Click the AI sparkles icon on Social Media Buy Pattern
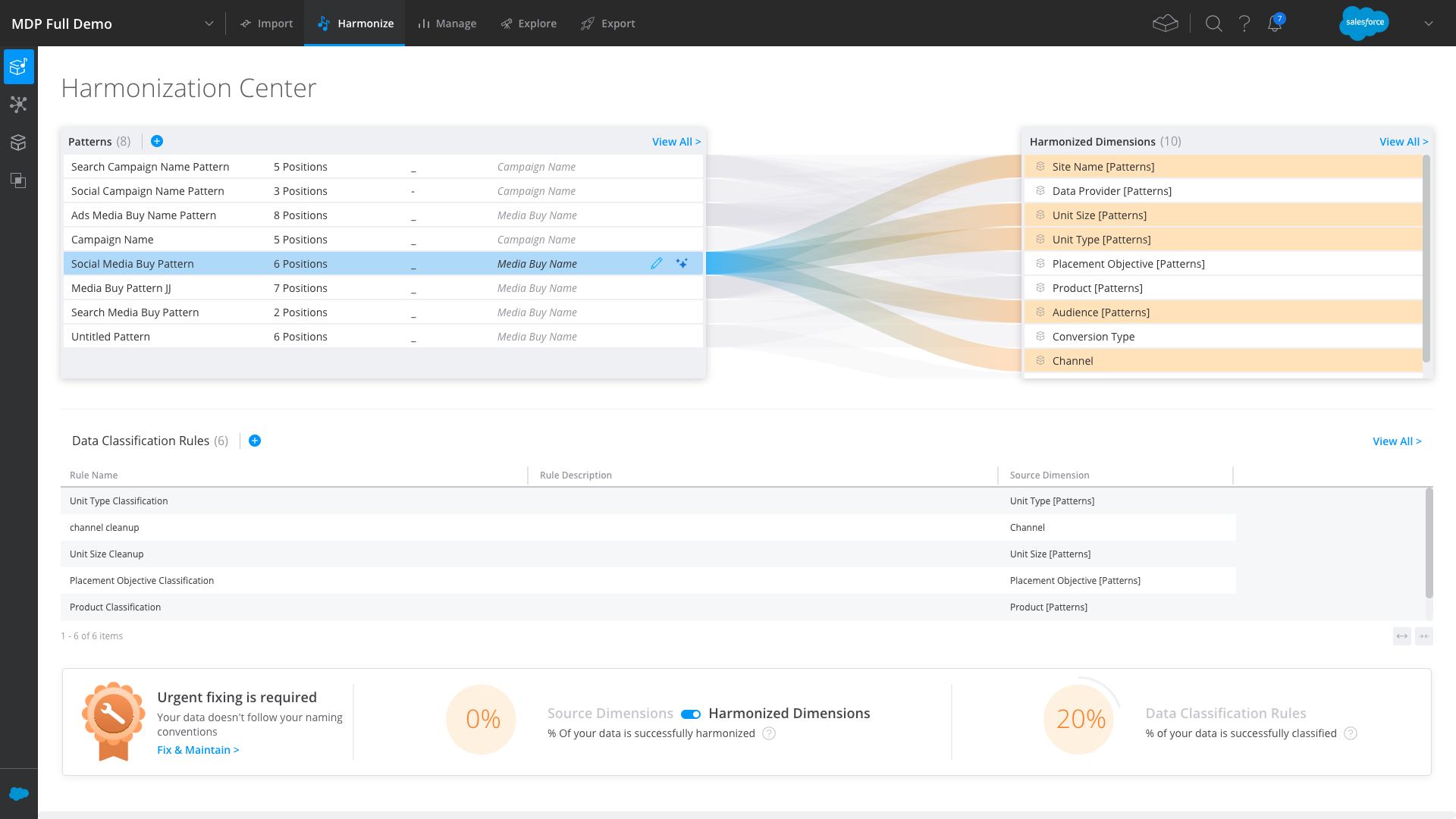This screenshot has height=819, width=1456. point(682,263)
